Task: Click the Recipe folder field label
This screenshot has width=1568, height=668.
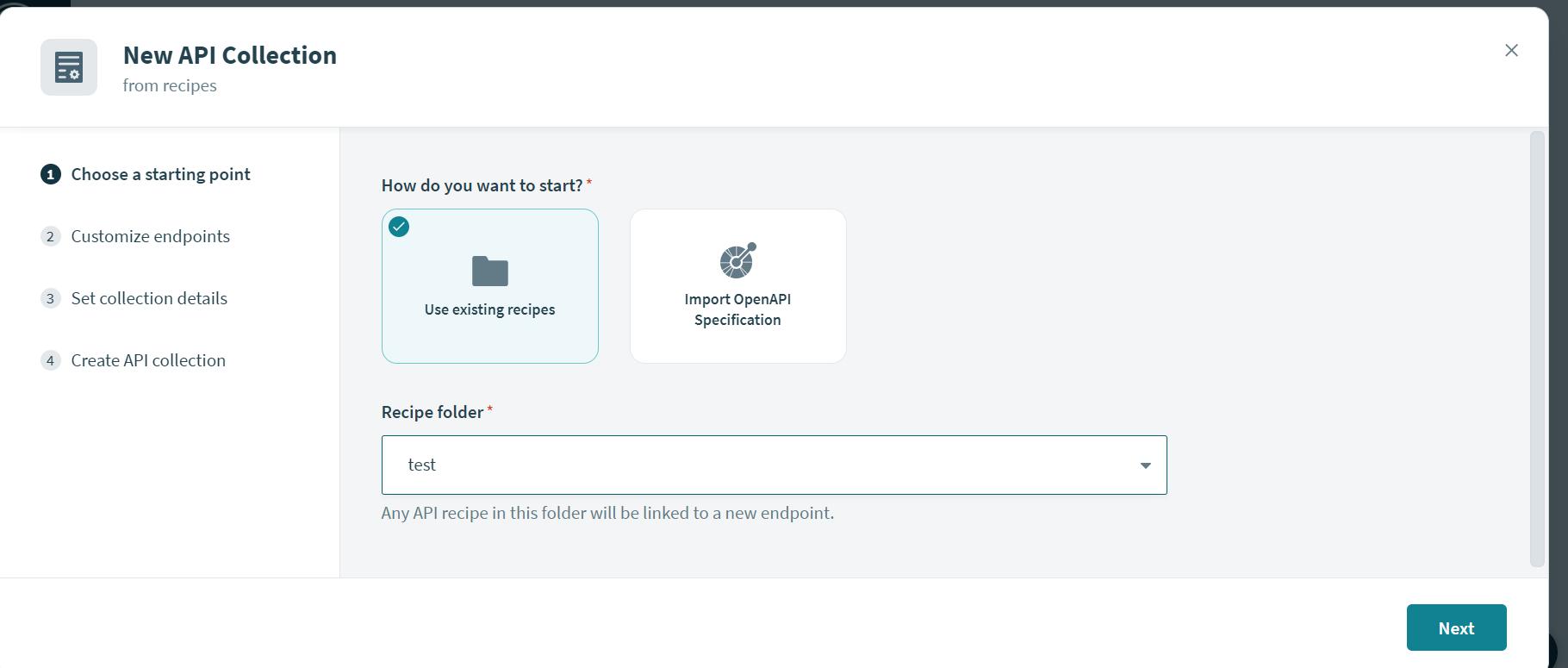Action: tap(432, 412)
